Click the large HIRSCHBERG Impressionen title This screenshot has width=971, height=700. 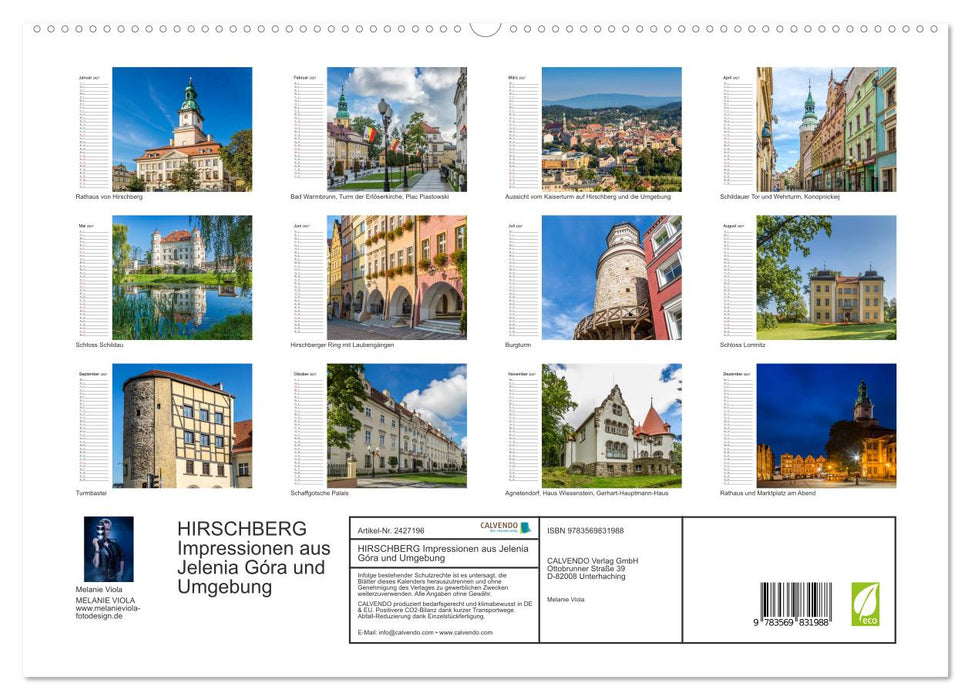coord(254,558)
